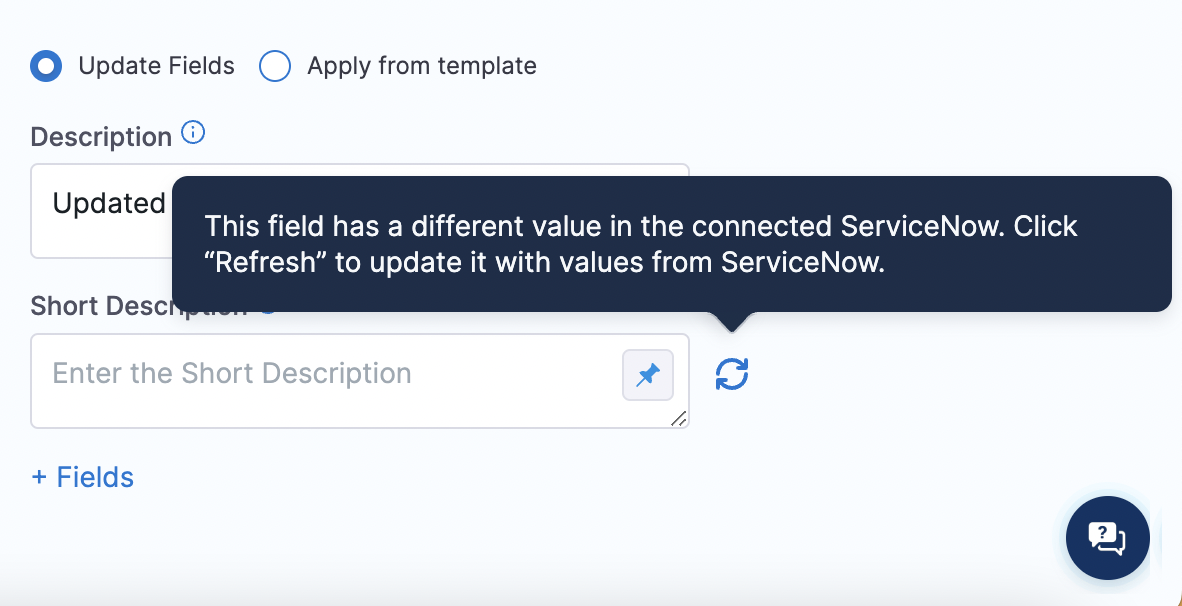Click the partially hidden Short Description info icon
1182x606 pixels.
(268, 311)
